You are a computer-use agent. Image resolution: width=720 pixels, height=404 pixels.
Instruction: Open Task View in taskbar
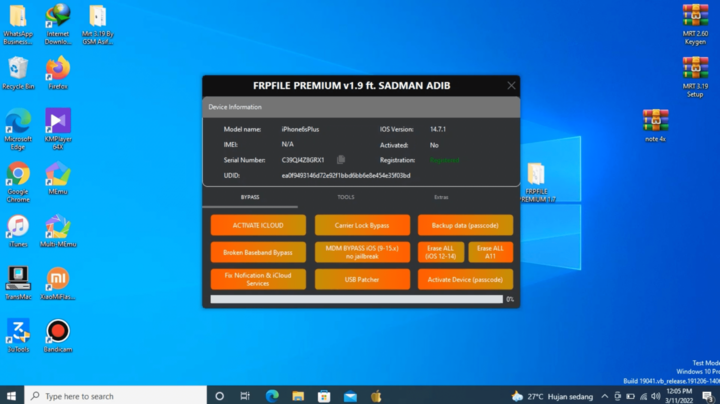coord(245,396)
